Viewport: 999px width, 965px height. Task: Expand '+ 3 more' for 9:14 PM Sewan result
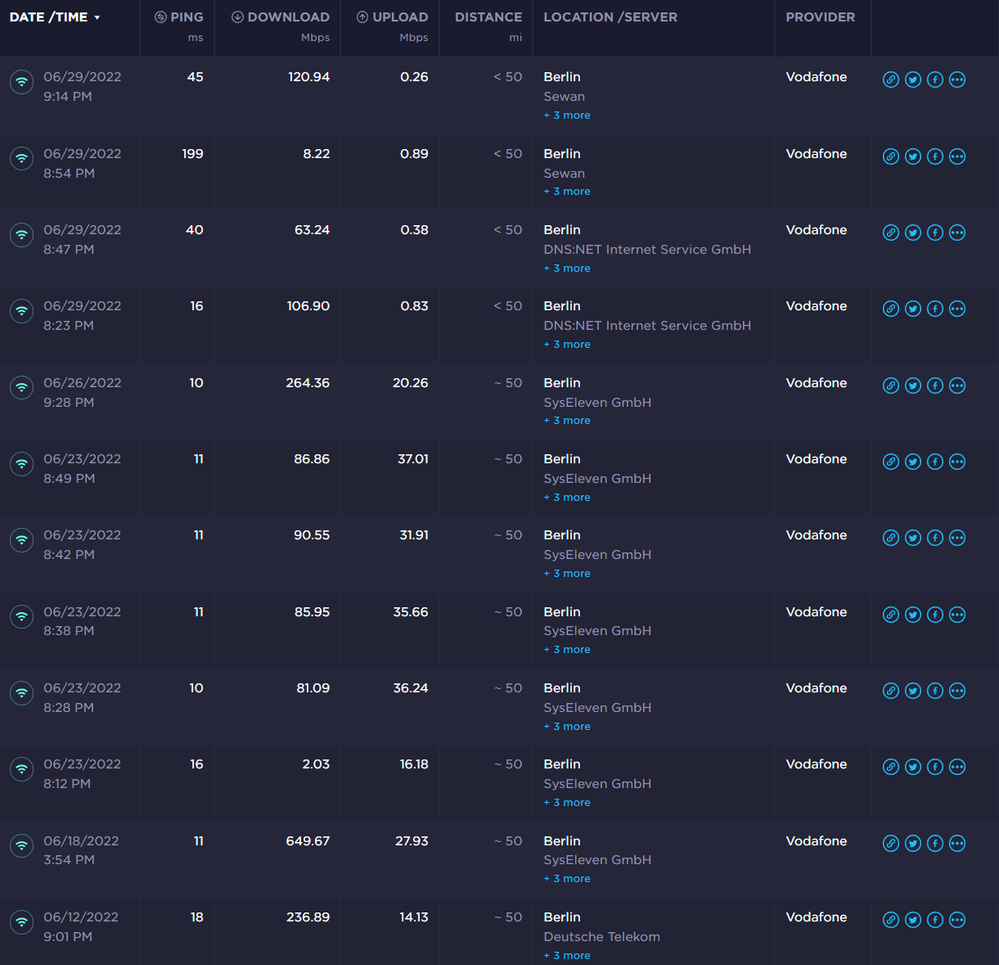click(567, 115)
